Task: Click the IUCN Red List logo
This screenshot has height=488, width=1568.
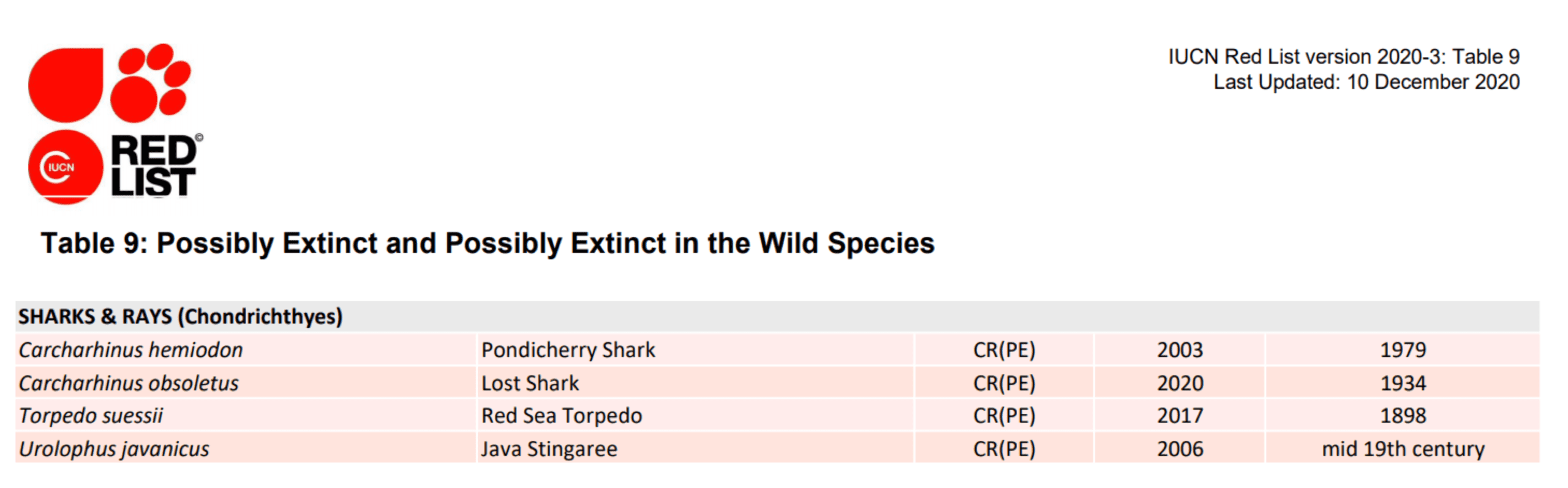Action: point(115,122)
